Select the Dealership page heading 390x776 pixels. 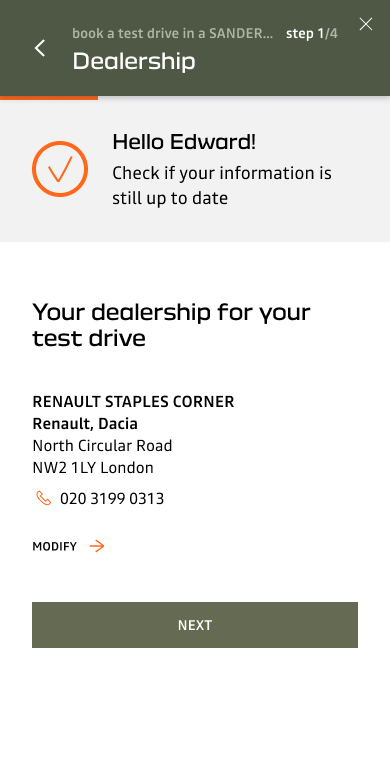[134, 61]
